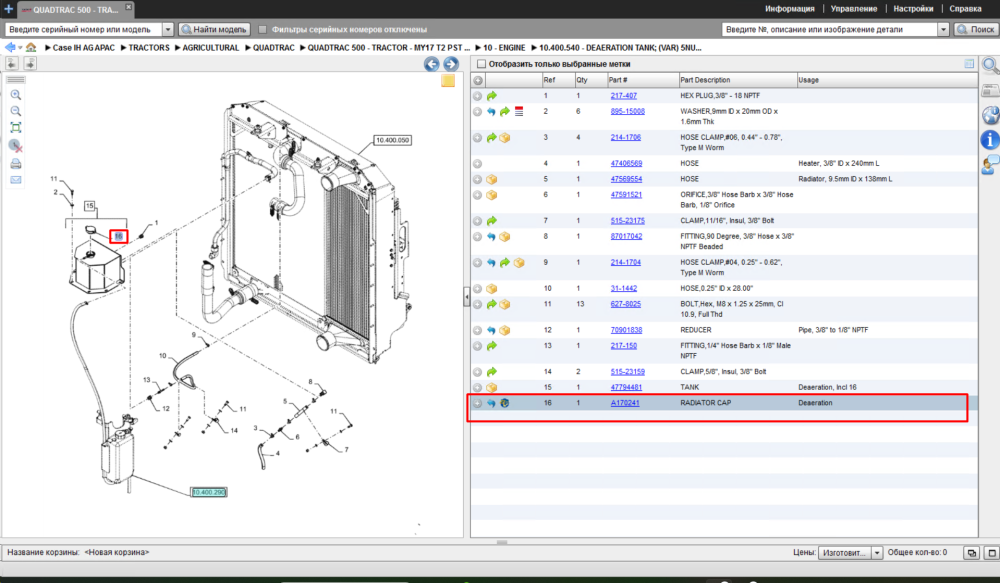
Task: Zoom out of the parts diagram
Action: coord(16,111)
